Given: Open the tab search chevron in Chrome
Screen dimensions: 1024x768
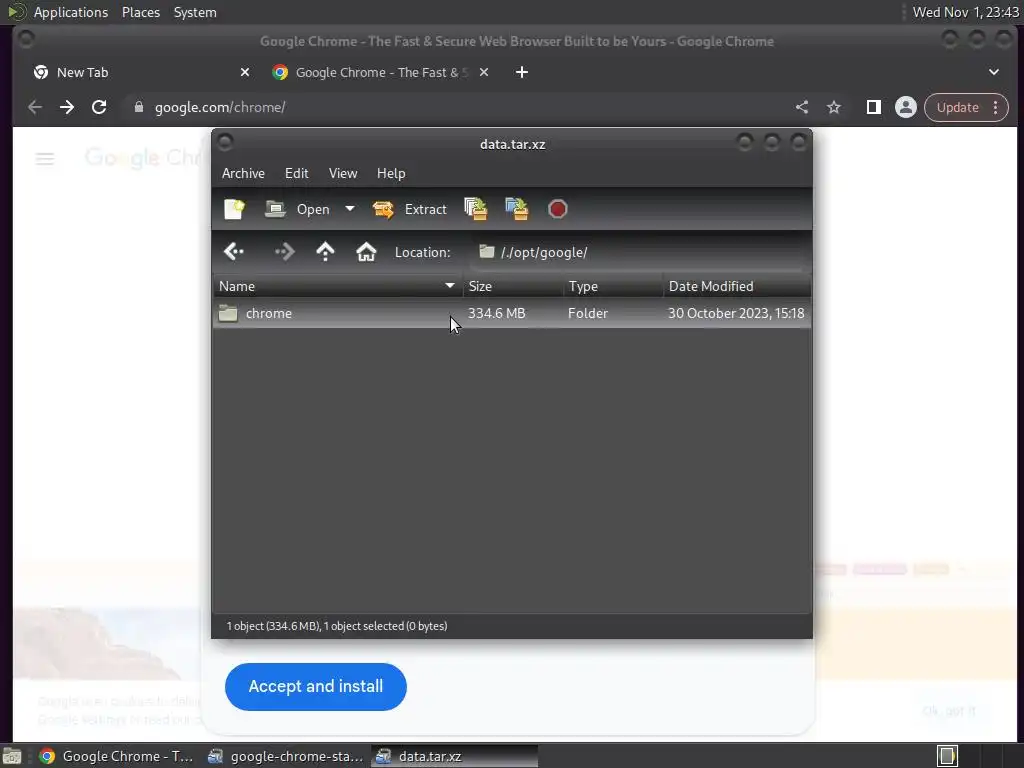Looking at the screenshot, I should click(993, 72).
